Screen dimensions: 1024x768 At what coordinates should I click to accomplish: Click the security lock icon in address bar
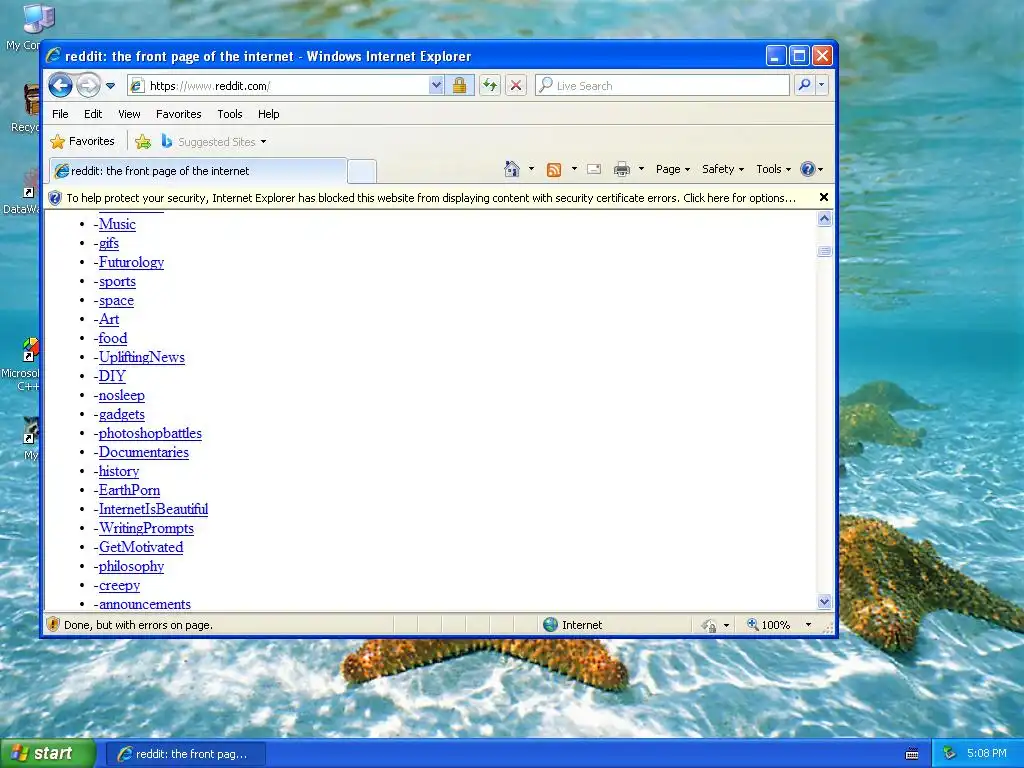(459, 86)
